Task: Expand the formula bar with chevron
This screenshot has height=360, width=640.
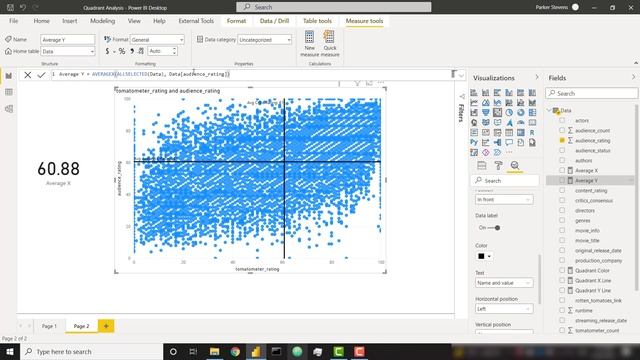Action: click(461, 75)
